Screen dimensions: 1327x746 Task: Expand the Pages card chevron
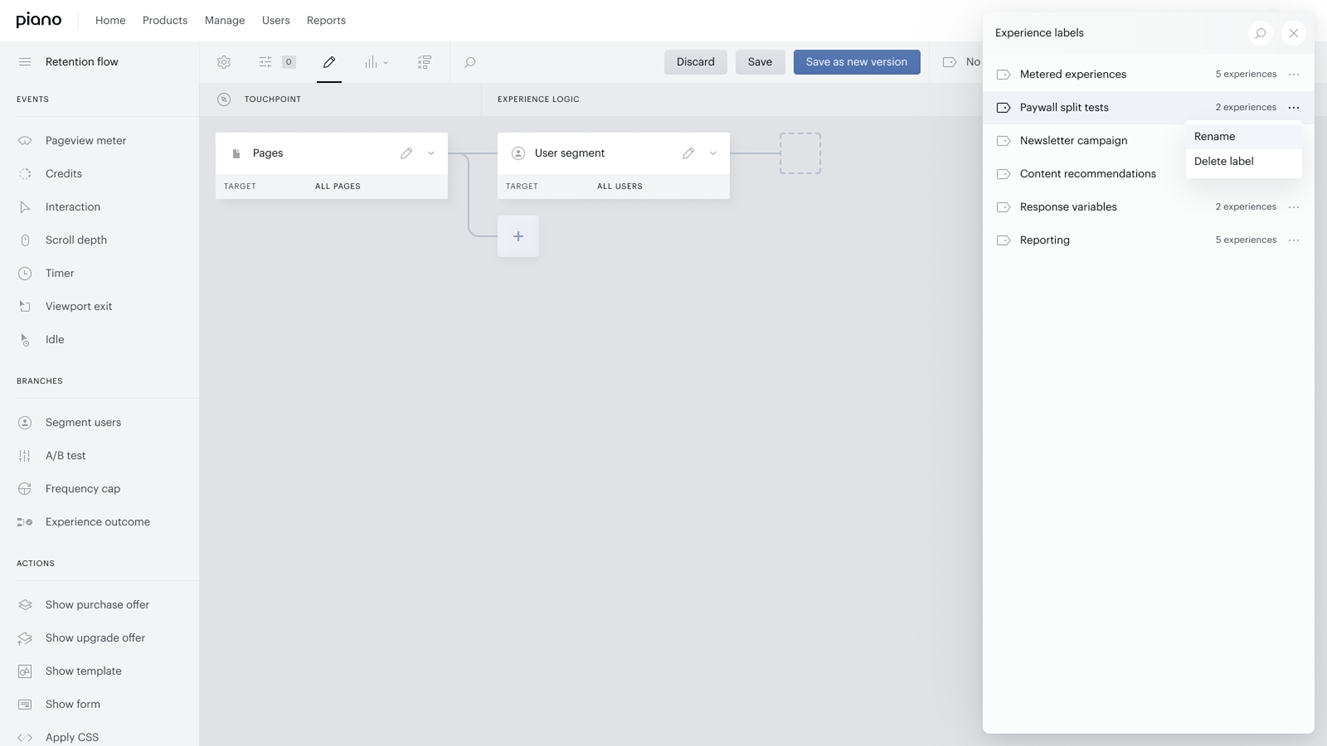coord(431,153)
